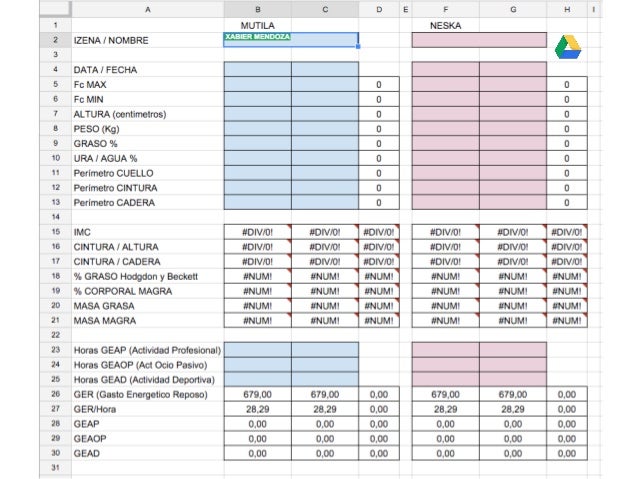Viewport: 638px width, 479px height.
Task: Select the GER (Gasto Energetico Reposo) label
Action: [x=140, y=394]
